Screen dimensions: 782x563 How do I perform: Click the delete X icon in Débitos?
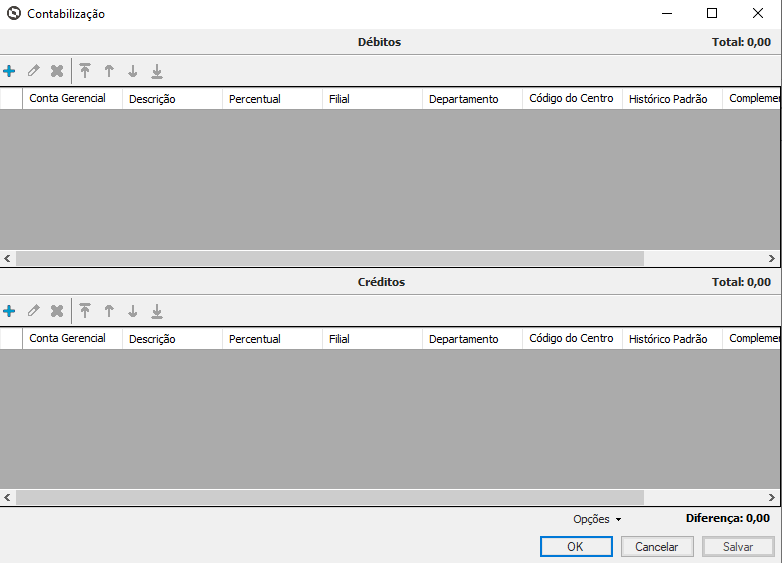pyautogui.click(x=57, y=71)
